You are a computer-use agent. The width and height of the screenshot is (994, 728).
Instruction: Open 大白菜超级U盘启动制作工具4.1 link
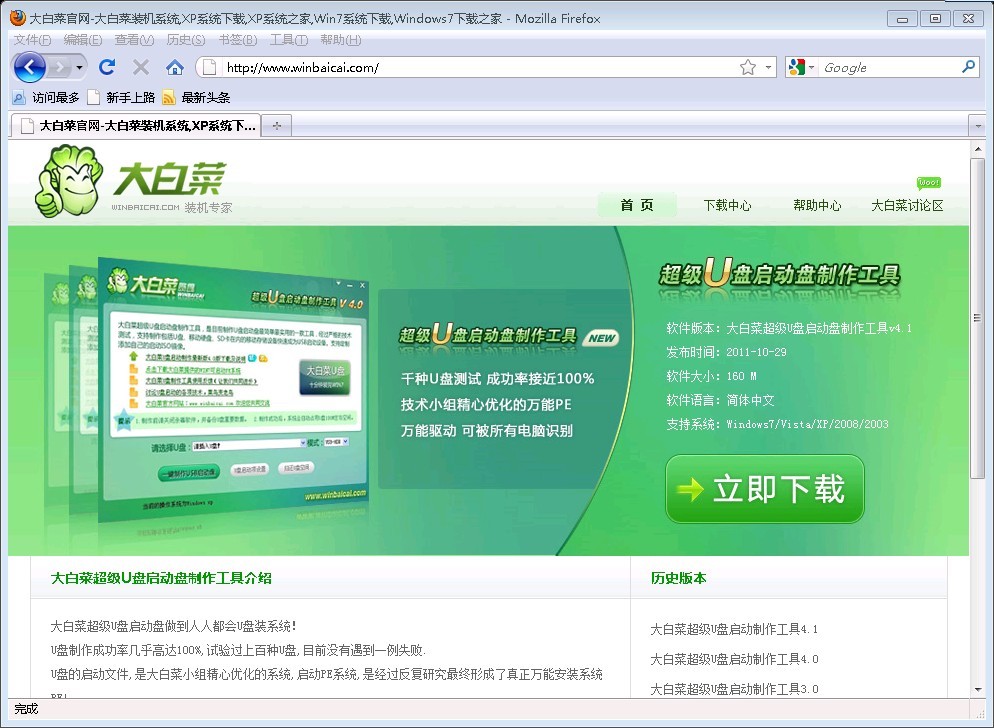(734, 629)
